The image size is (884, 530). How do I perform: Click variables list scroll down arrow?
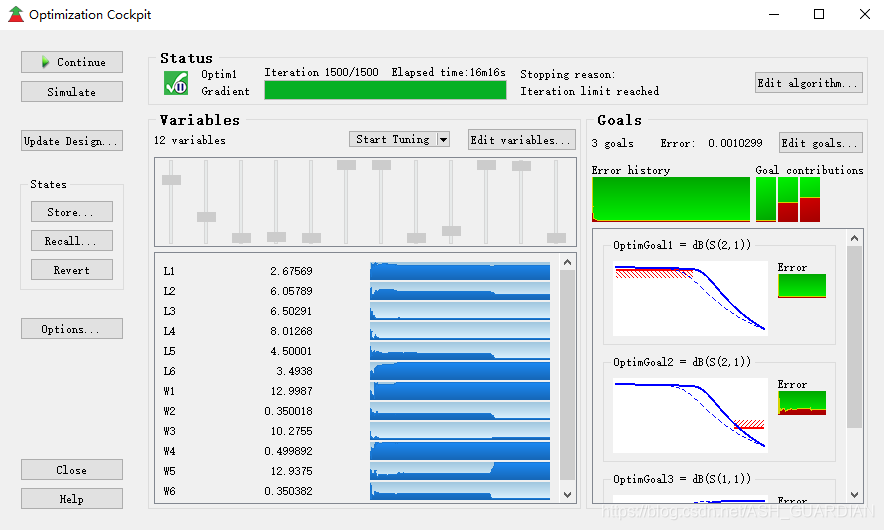point(568,494)
